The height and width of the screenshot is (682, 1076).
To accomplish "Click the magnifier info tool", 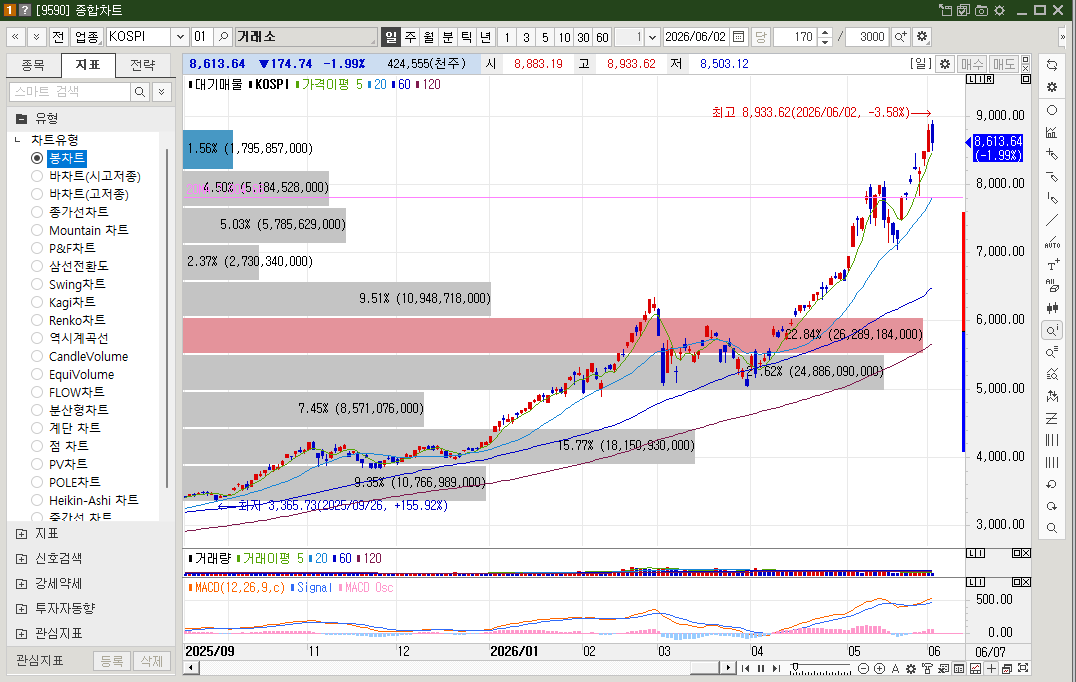I will [x=1051, y=331].
